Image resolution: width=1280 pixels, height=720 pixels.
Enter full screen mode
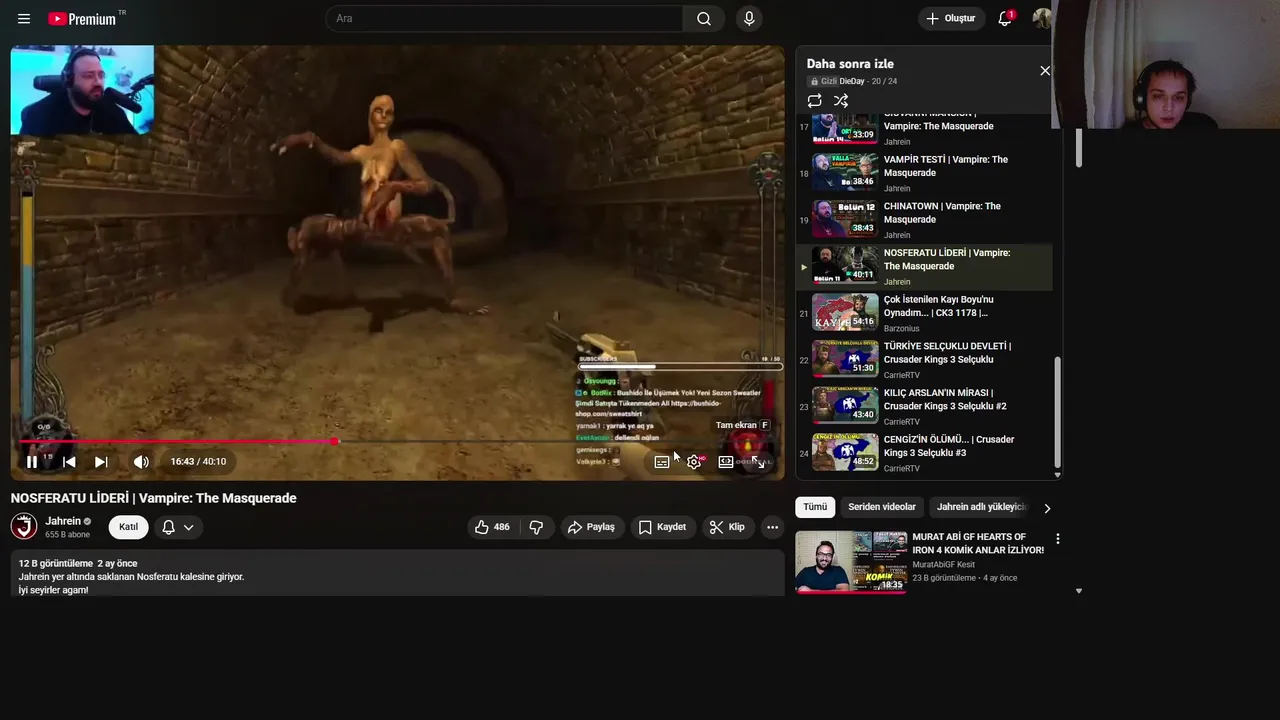(x=759, y=461)
